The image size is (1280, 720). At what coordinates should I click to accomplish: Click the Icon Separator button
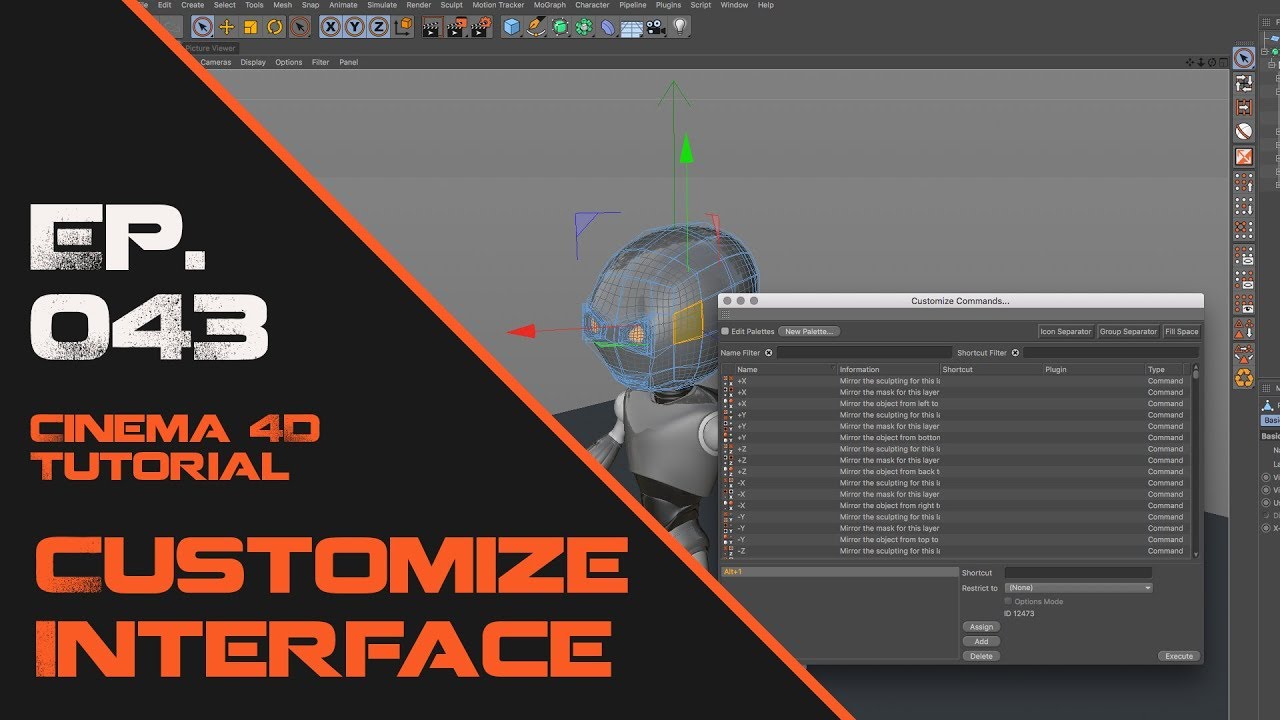click(x=1066, y=332)
